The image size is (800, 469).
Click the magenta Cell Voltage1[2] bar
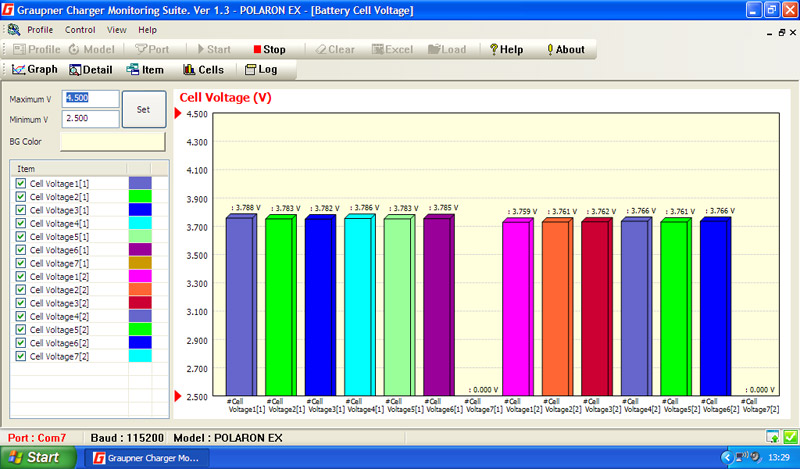(x=517, y=307)
